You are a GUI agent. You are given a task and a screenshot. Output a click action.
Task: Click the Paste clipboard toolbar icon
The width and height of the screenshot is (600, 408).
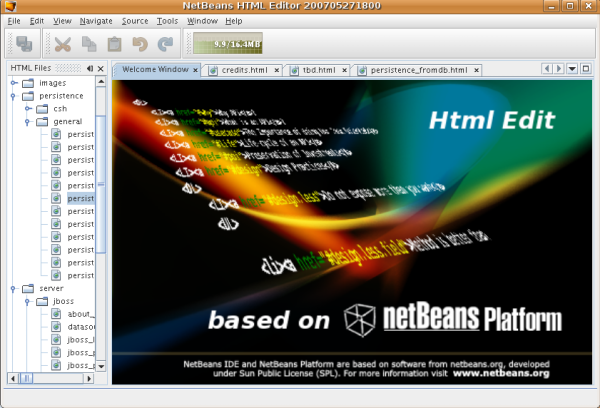114,44
